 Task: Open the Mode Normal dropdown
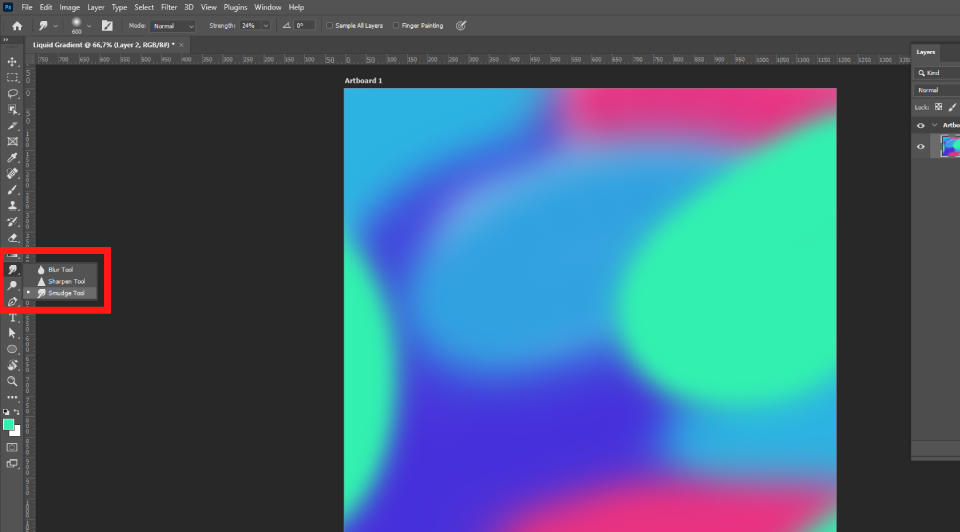[173, 26]
